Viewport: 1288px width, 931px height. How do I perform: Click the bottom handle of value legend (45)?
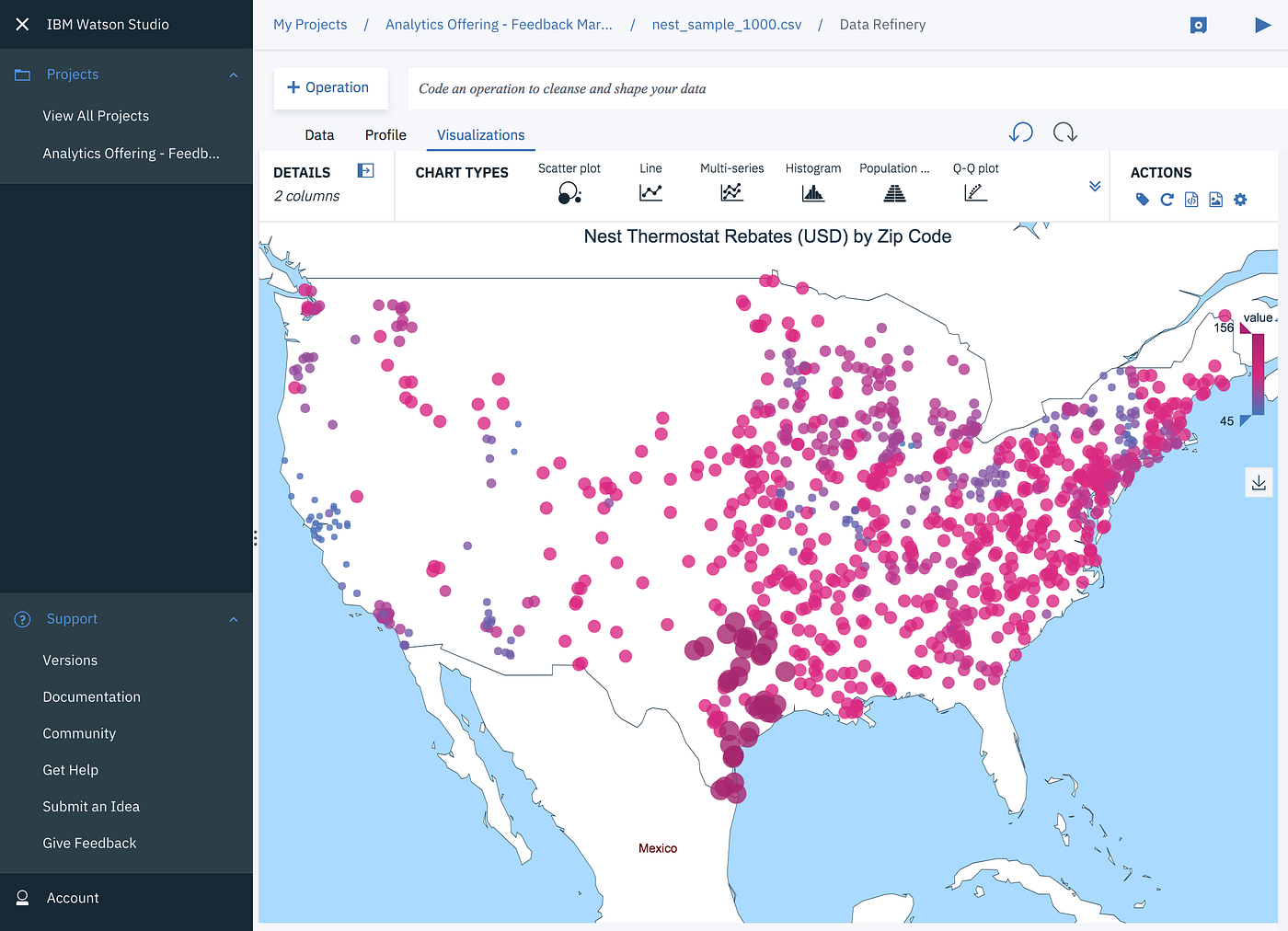click(x=1245, y=421)
